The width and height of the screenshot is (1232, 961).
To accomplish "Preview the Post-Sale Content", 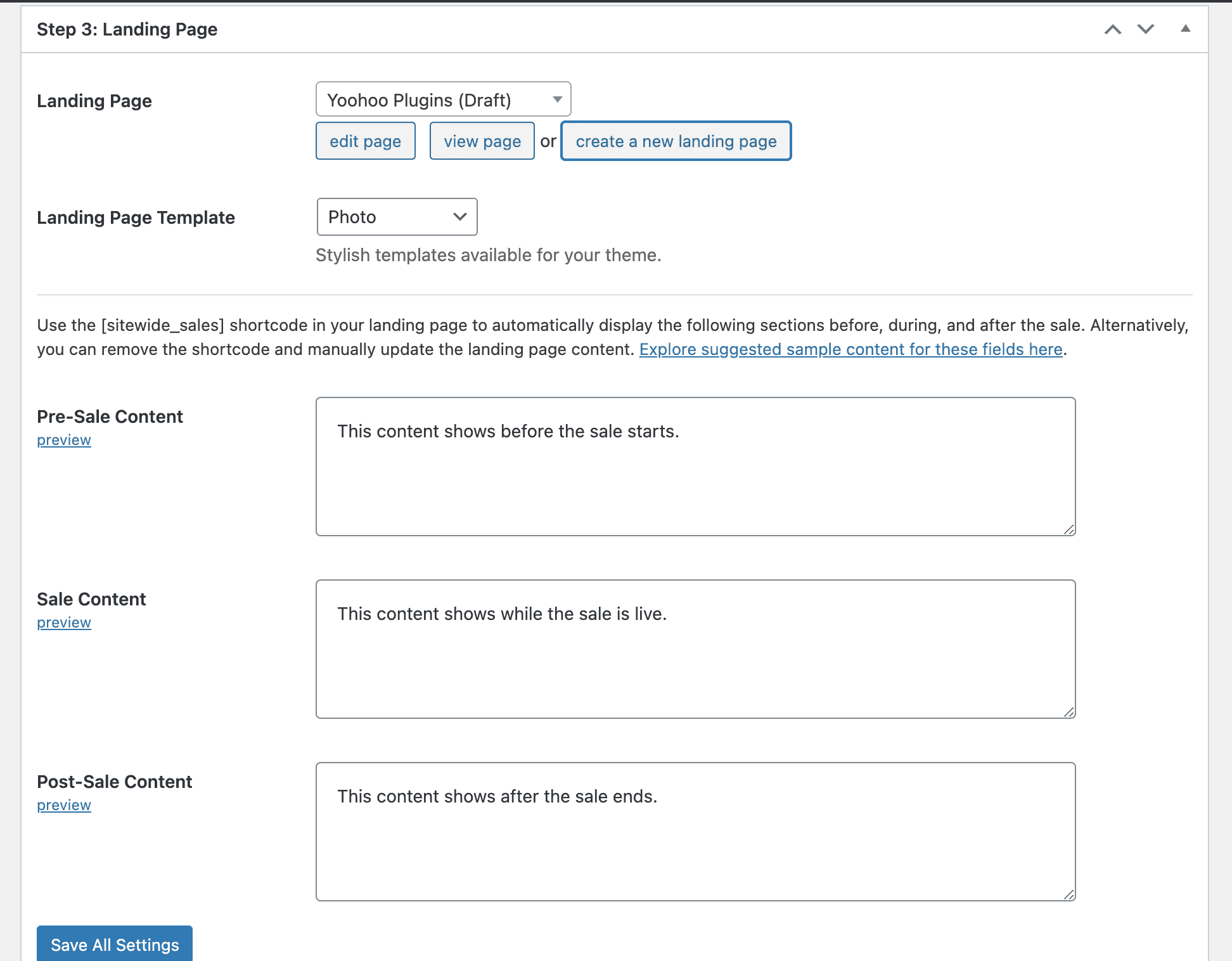I will click(64, 805).
